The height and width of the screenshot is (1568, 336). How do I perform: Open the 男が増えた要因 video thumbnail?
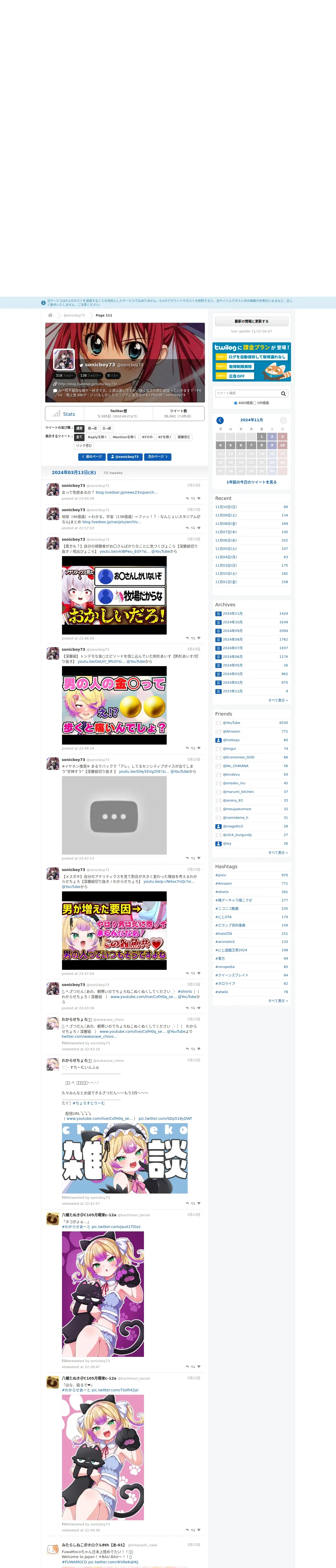[114, 931]
